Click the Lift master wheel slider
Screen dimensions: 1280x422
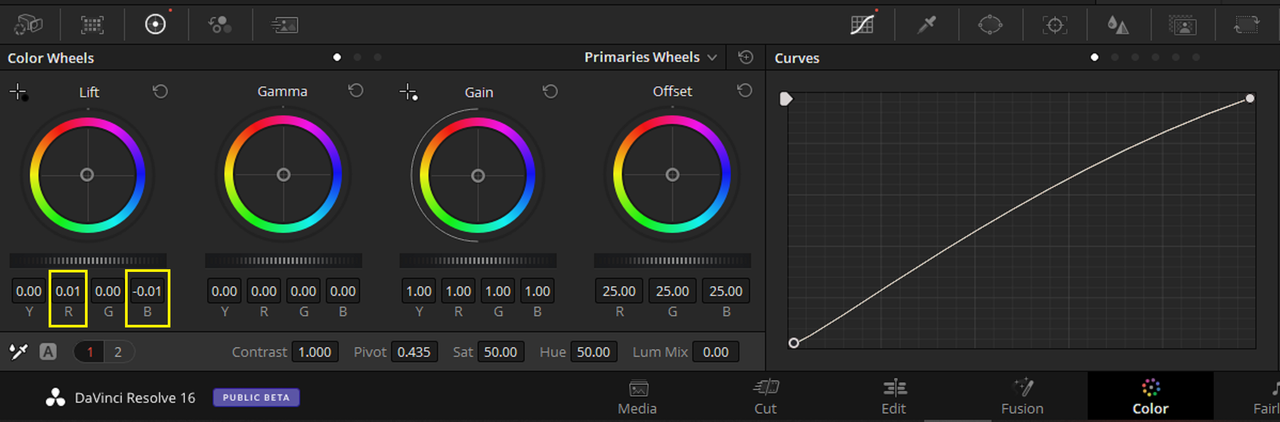pyautogui.click(x=87, y=260)
